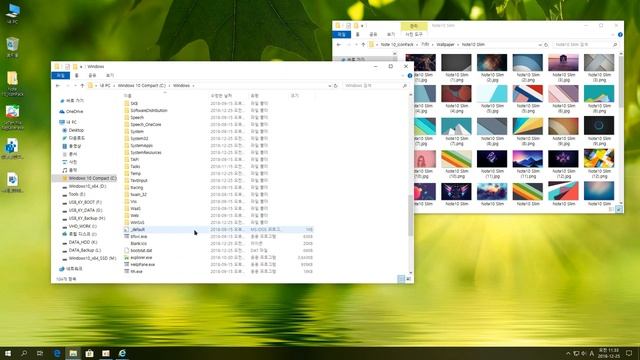Viewport: 640px width, 360px height.
Task: Open Task View from the taskbar
Action: click(x=40, y=353)
